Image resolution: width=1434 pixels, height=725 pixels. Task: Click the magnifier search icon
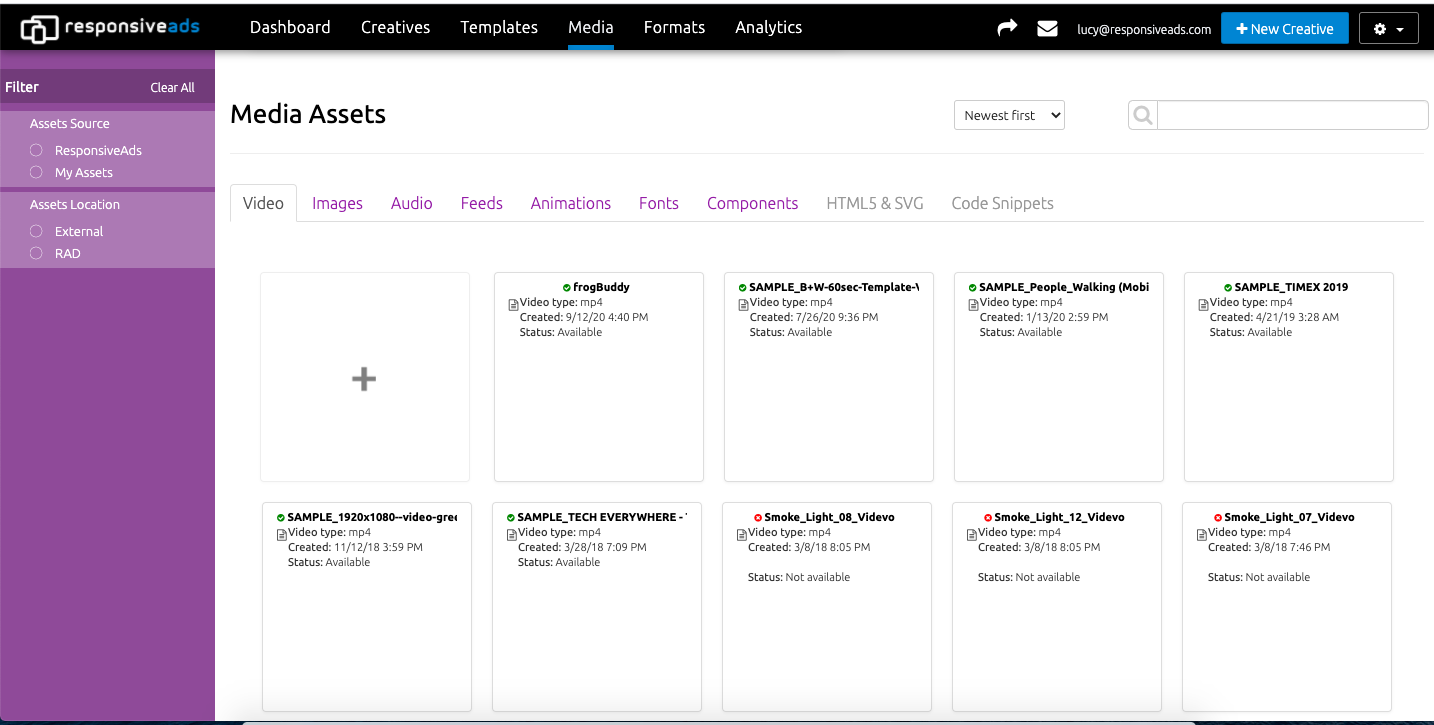pyautogui.click(x=1142, y=116)
